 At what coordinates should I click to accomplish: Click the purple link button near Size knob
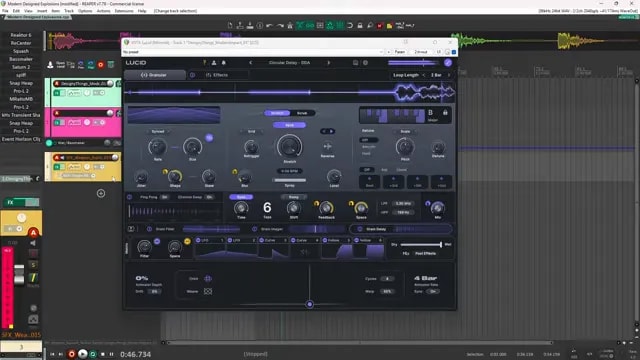tap(209, 138)
